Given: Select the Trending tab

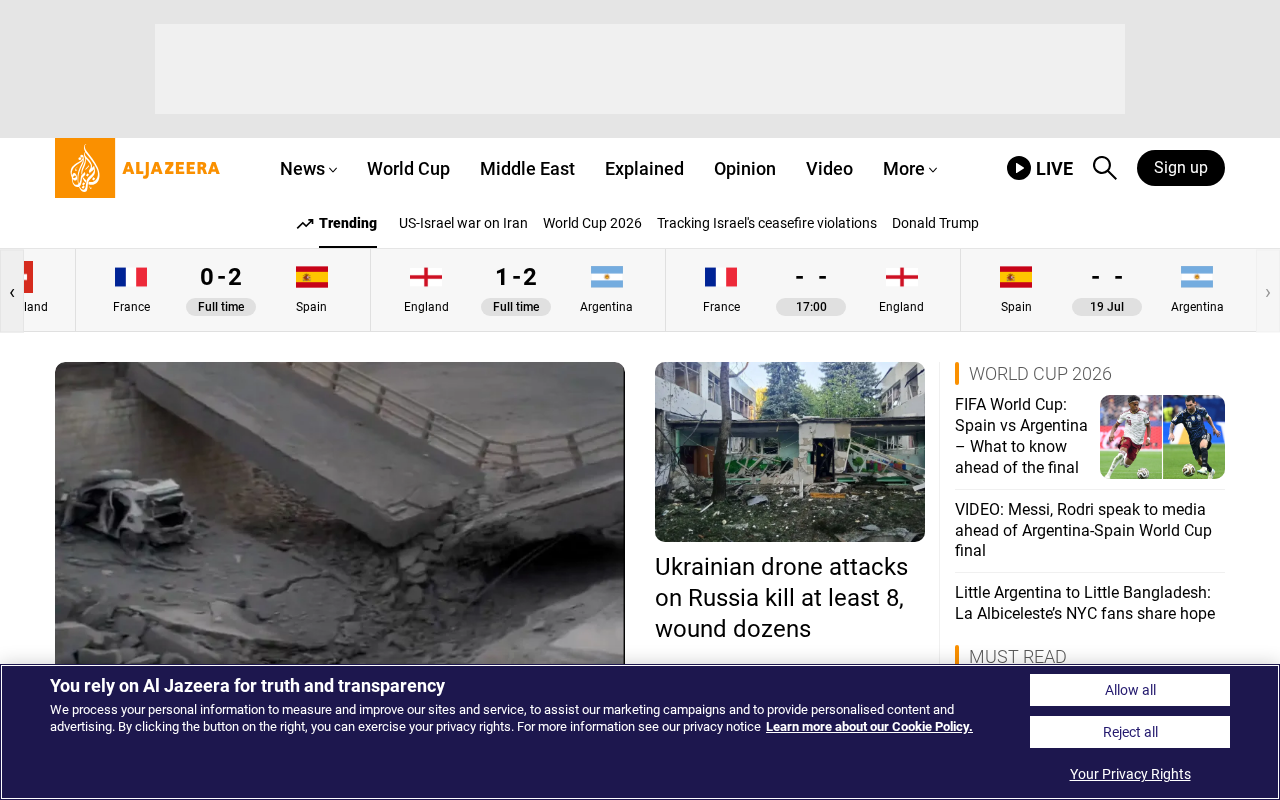Looking at the screenshot, I should point(348,223).
